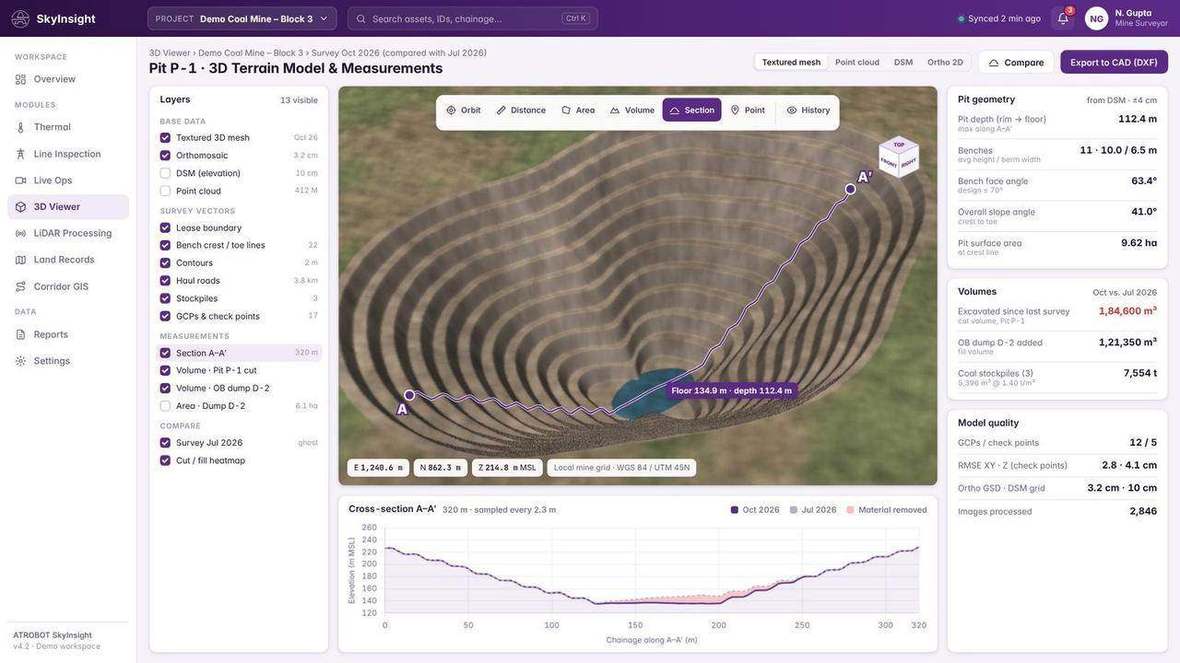Enable Area · Dump D-2 measurement
This screenshot has height=663, width=1180.
click(165, 406)
